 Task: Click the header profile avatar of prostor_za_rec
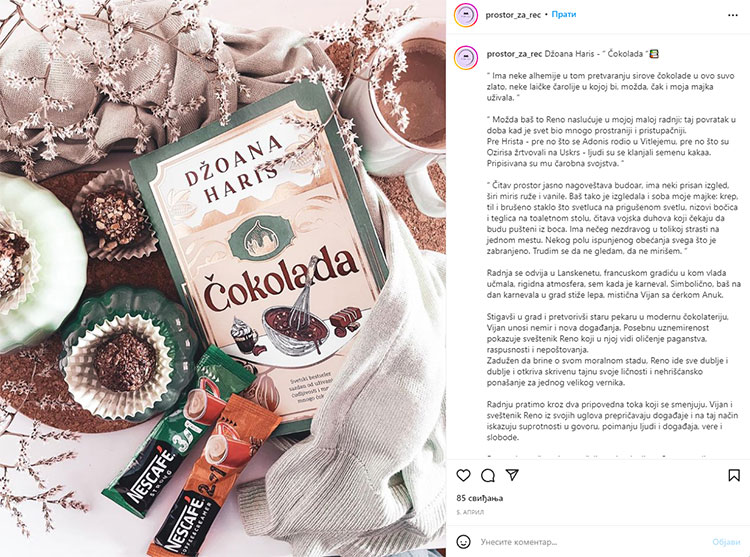(466, 15)
